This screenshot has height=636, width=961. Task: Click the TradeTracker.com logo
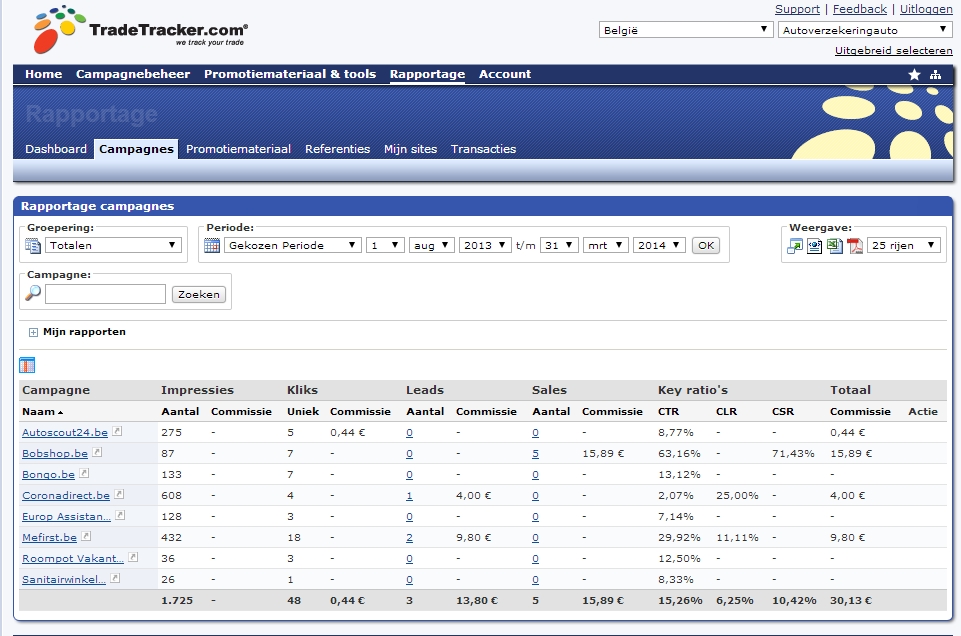click(141, 29)
